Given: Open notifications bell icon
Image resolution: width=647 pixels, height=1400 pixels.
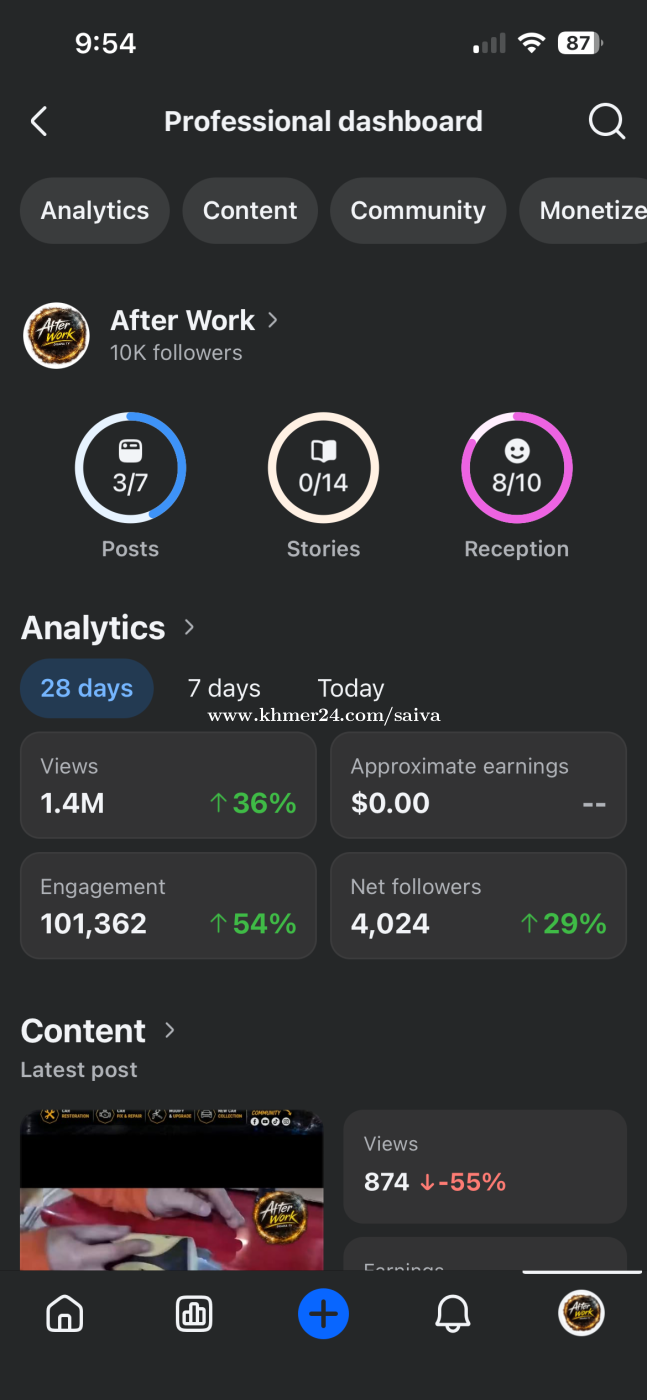Looking at the screenshot, I should (453, 1313).
